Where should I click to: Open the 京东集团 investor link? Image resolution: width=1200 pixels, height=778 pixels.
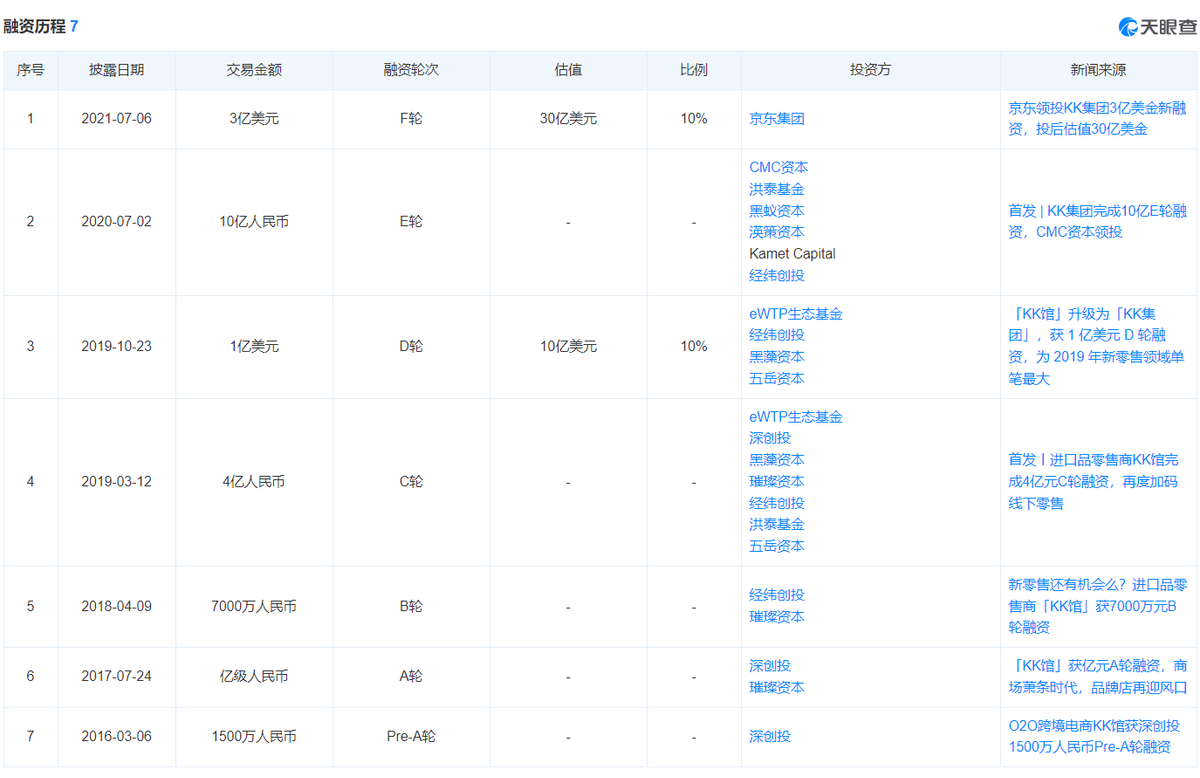[x=776, y=118]
